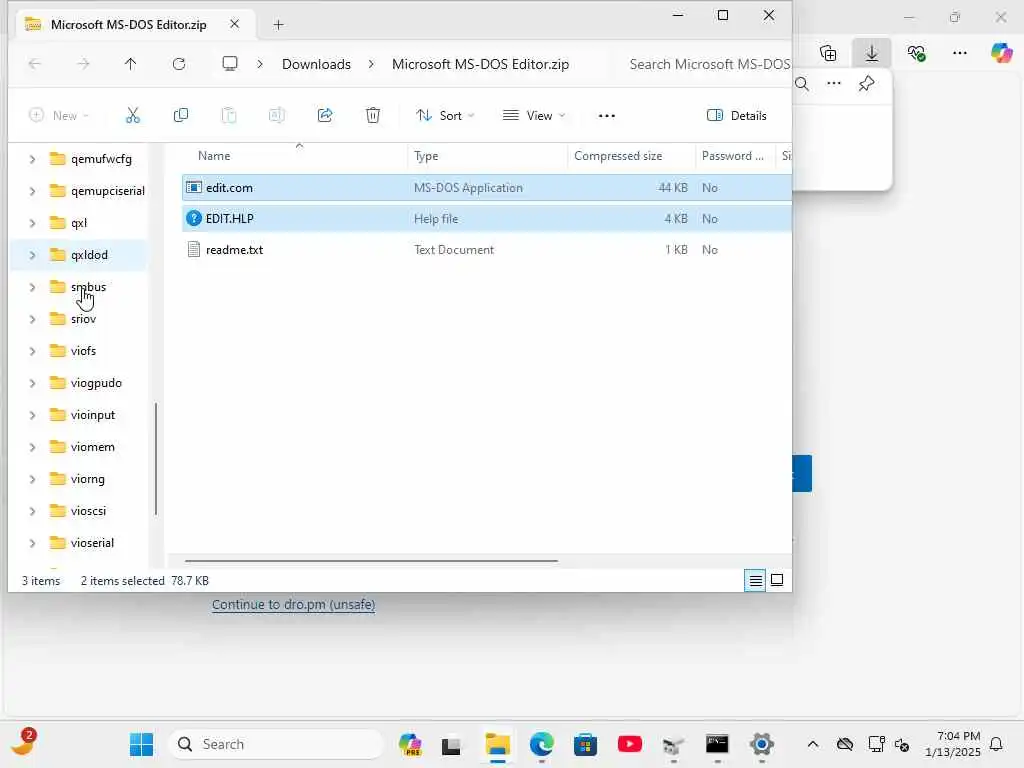The height and width of the screenshot is (768, 1024).
Task: Click the Cut scissors icon
Action: click(133, 116)
